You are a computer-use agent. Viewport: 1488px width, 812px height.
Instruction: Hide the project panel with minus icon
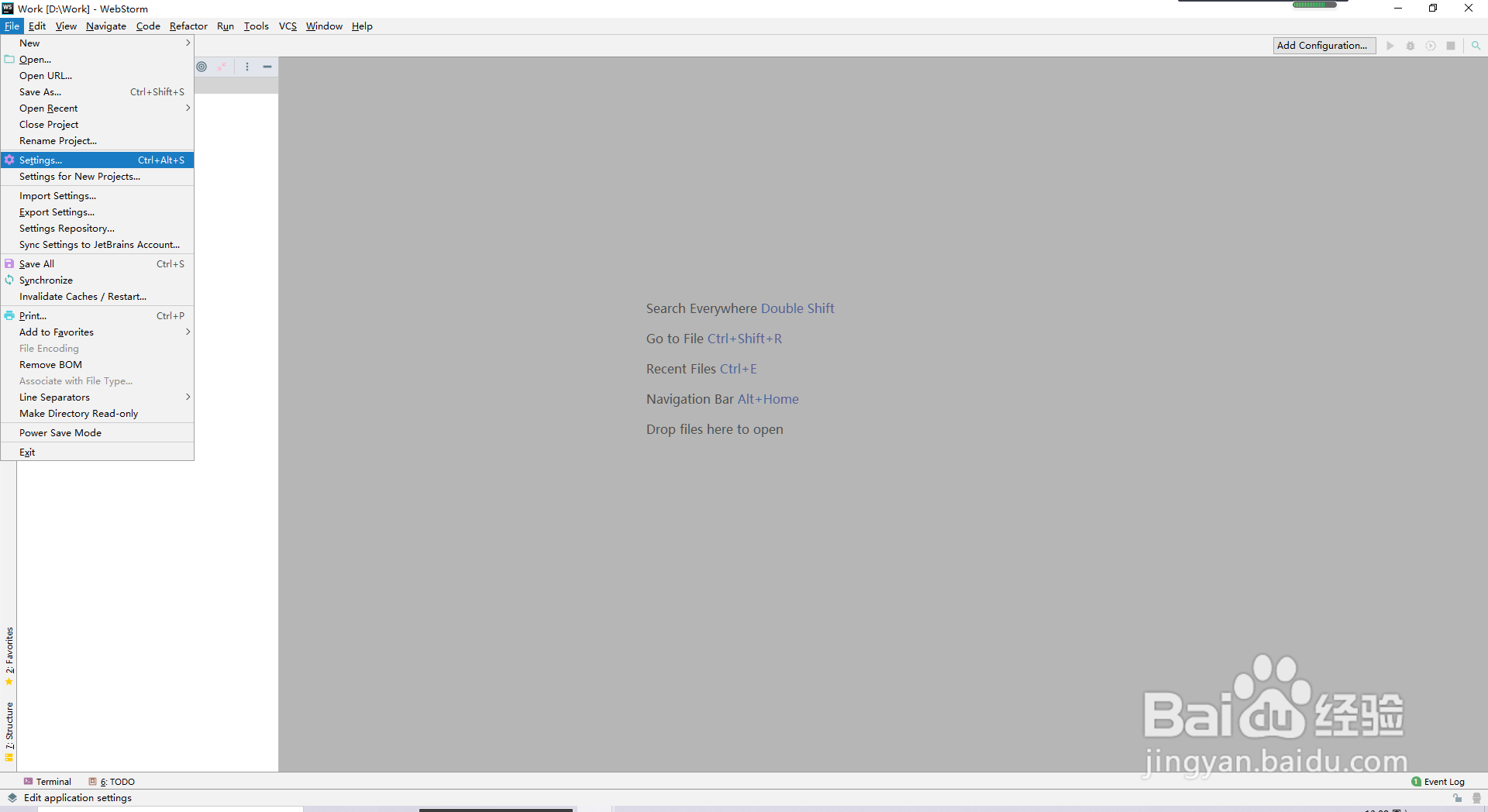(267, 67)
